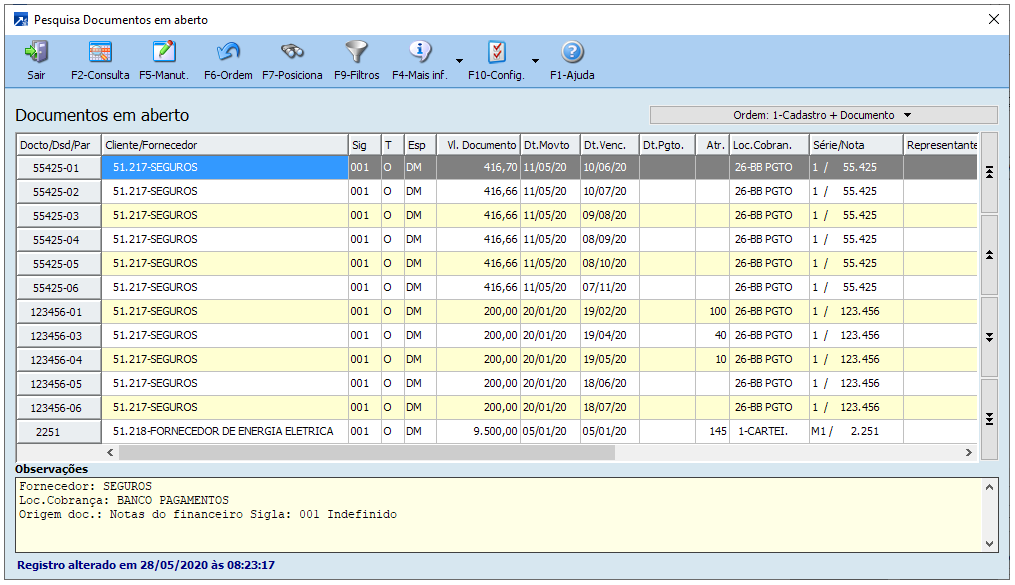Open the F1-Ajuda help icon
This screenshot has height=585, width=1015.
point(572,53)
